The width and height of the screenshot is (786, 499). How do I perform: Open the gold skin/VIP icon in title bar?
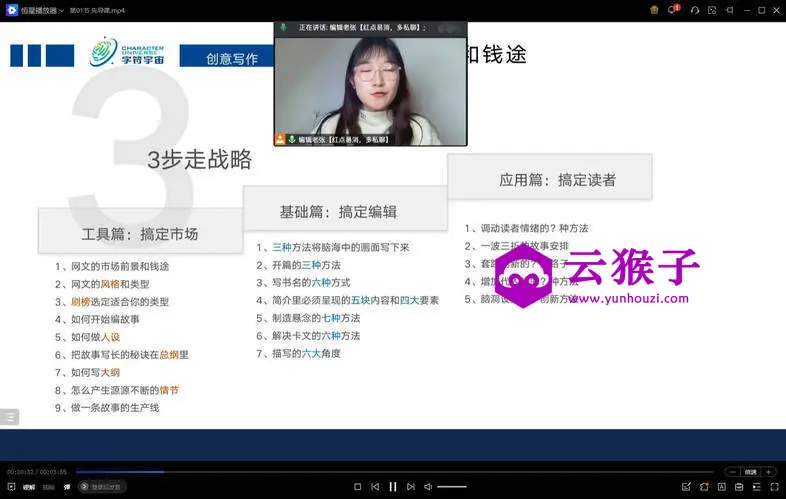(654, 10)
